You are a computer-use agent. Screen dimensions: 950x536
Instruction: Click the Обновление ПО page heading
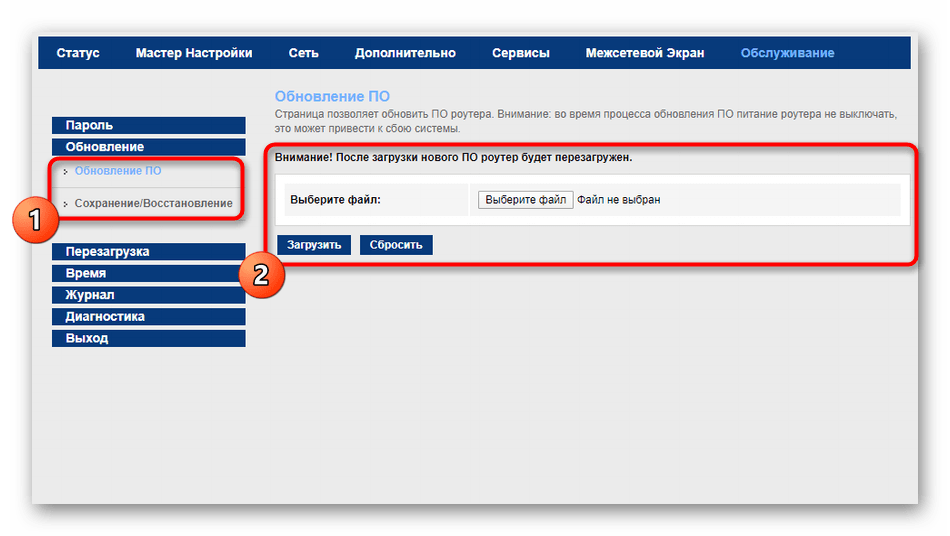(332, 96)
